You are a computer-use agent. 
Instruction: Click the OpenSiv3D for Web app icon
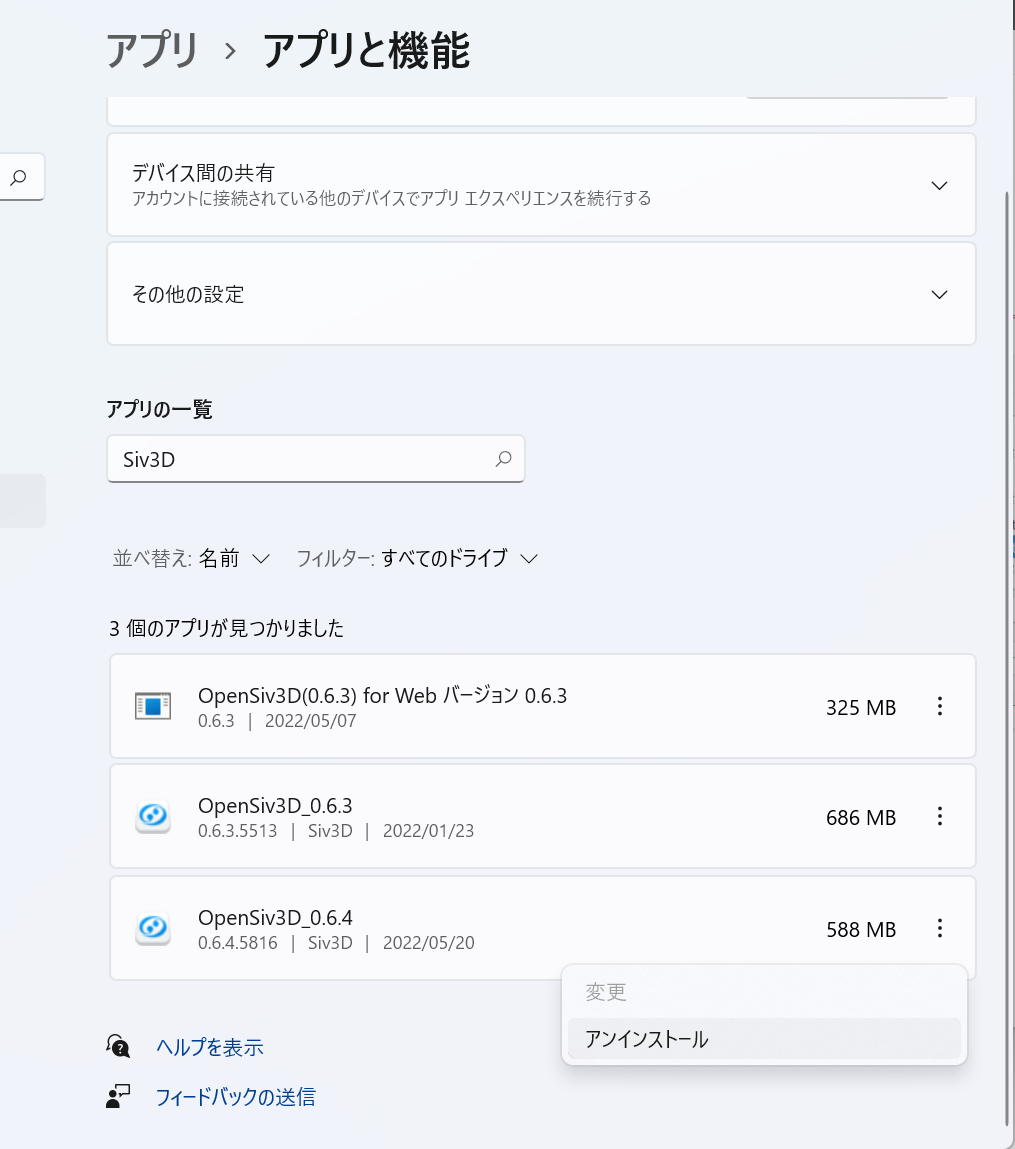coord(153,707)
